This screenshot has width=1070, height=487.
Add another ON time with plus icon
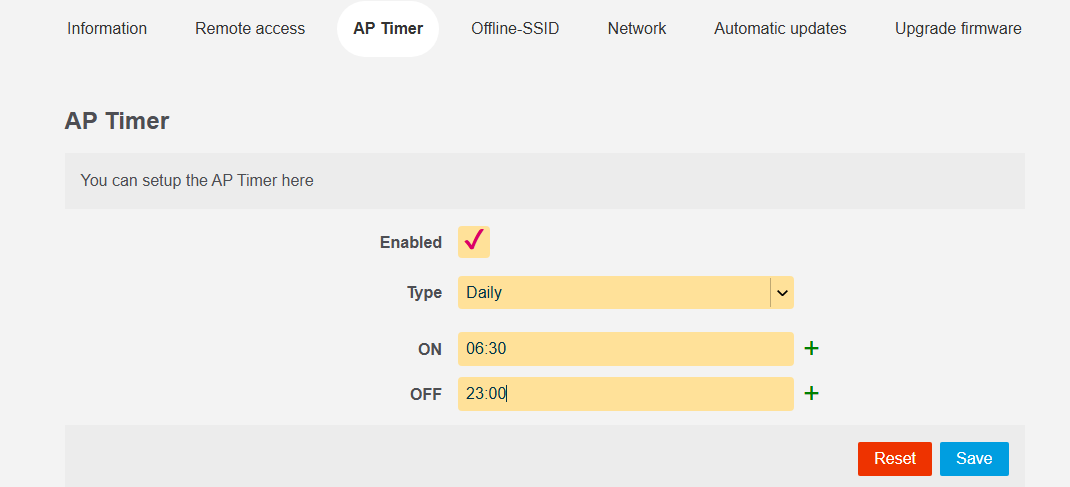[812, 349]
